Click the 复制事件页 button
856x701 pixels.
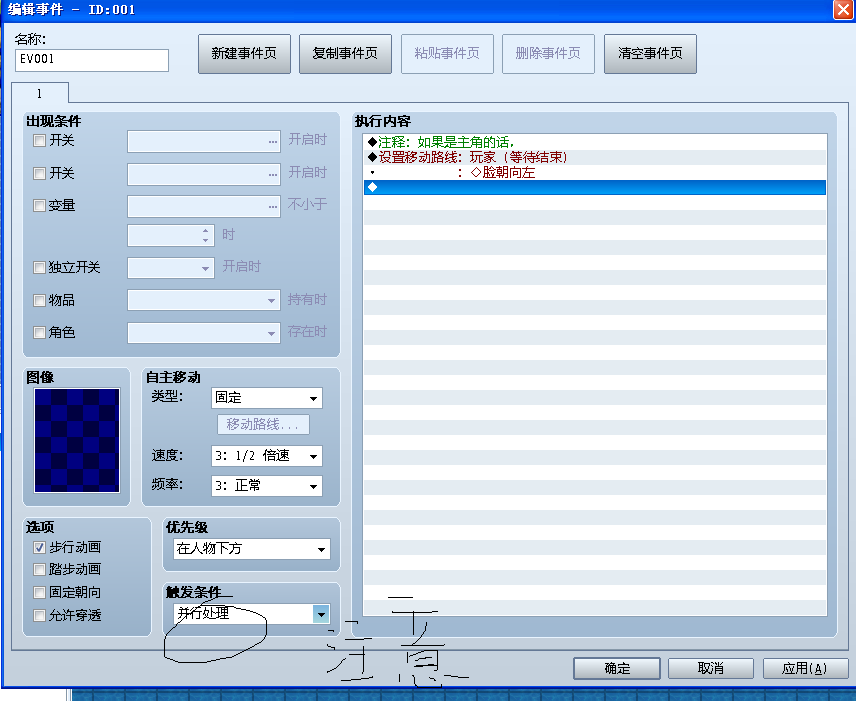(x=345, y=54)
